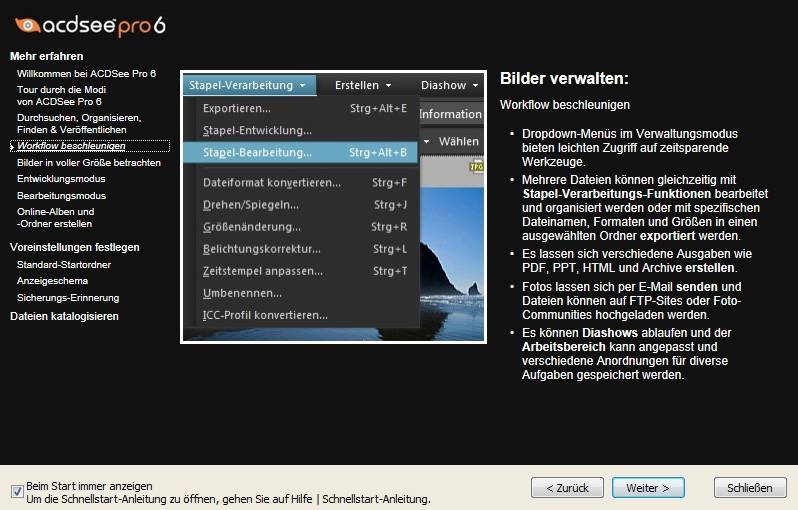
Task: Go to 'Durchsuchen, Organisieren, Finden & Veröffentlichen'
Action: pos(79,124)
